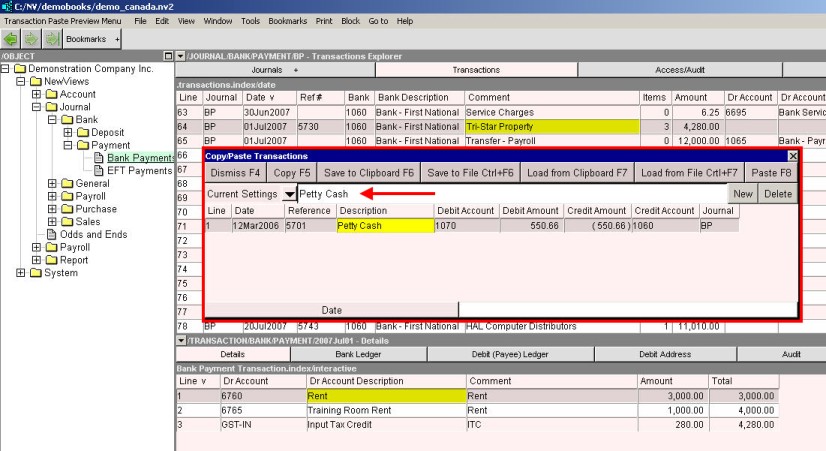Viewport: 826px width, 451px height.
Task: Click the EFT Payments document icon
Action: tap(98, 171)
